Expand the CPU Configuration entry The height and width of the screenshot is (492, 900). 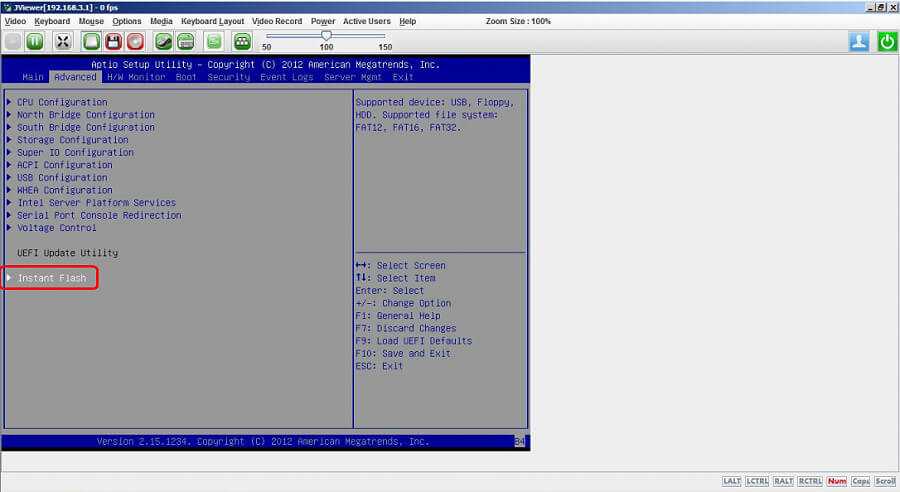61,102
